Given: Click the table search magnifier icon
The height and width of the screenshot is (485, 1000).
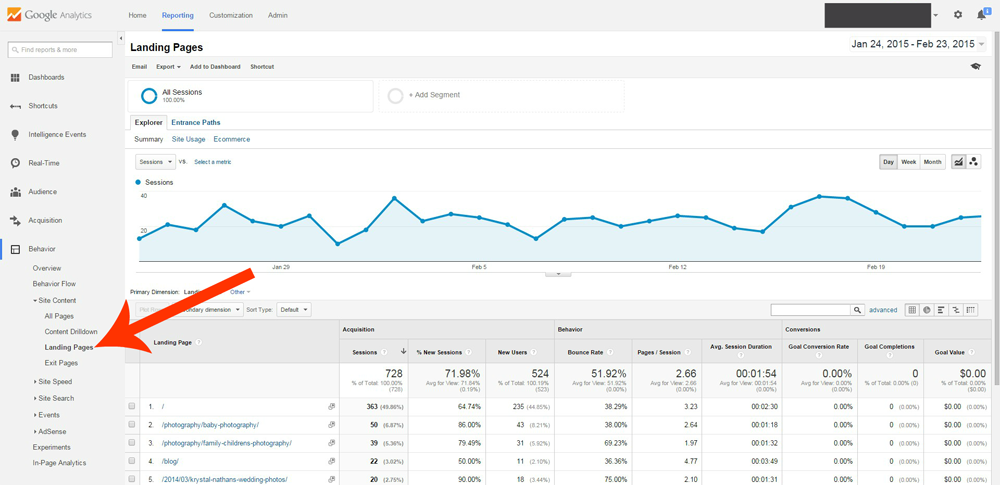Looking at the screenshot, I should click(x=857, y=310).
